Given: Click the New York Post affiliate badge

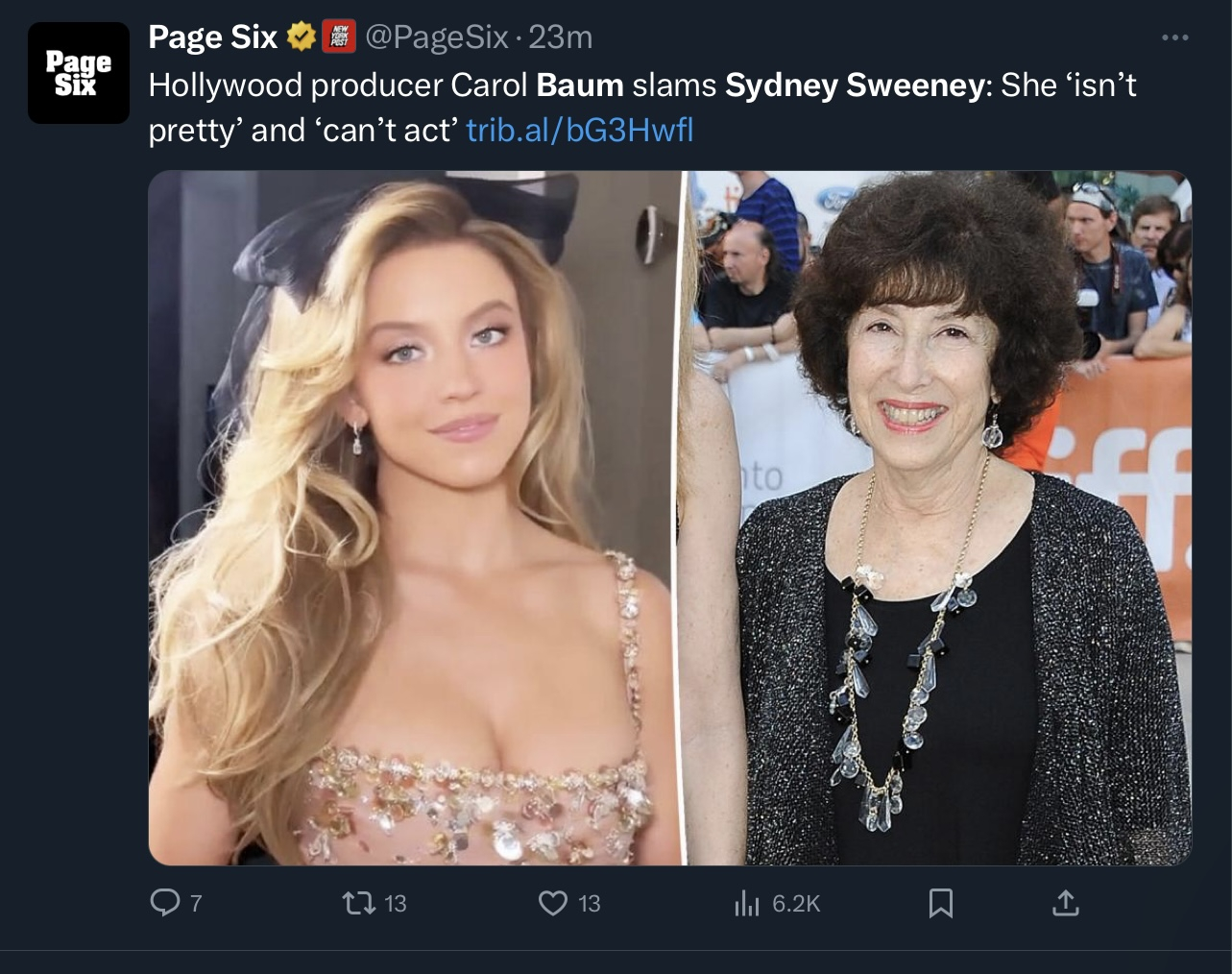Looking at the screenshot, I should click(x=337, y=37).
